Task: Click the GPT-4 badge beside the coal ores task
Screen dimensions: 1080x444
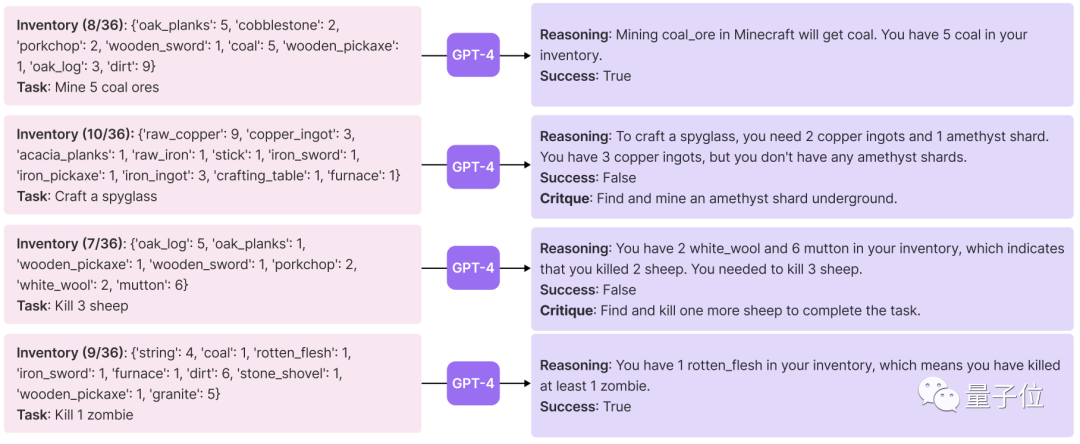Action: coord(473,55)
